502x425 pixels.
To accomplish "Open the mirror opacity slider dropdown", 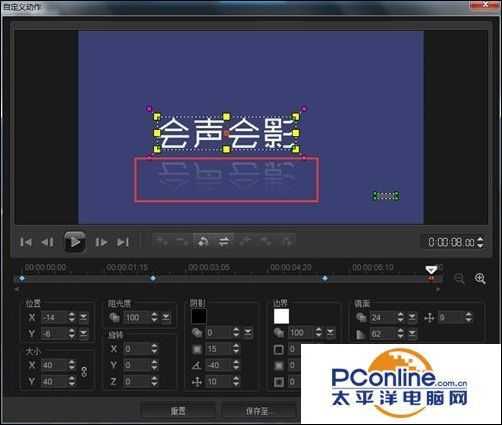I will point(412,317).
